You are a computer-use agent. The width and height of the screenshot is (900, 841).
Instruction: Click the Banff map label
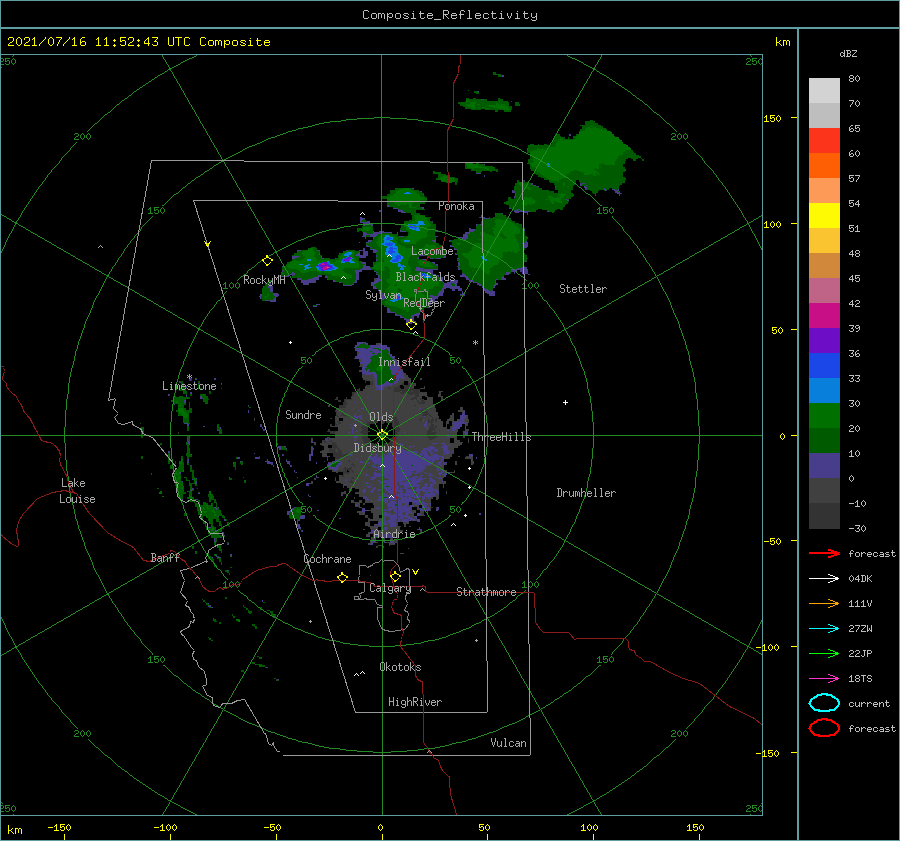pos(165,558)
